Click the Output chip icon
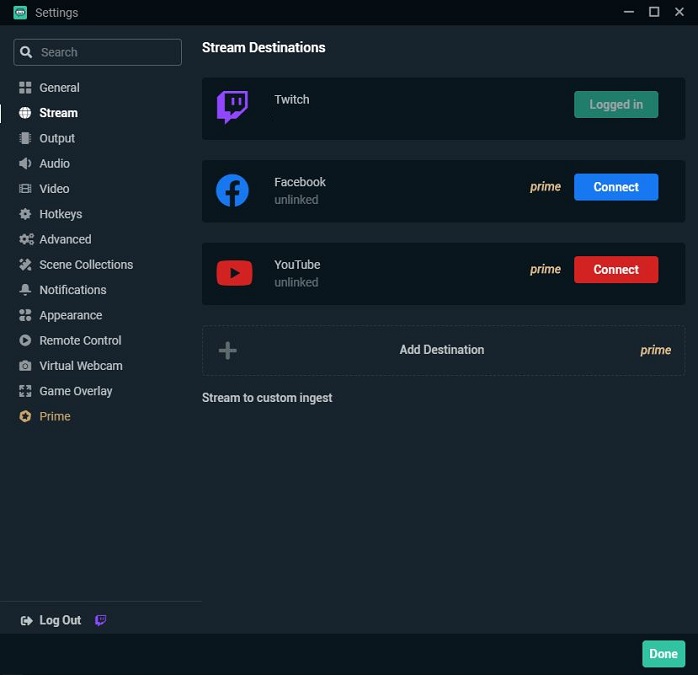This screenshot has width=698, height=675. [25, 138]
